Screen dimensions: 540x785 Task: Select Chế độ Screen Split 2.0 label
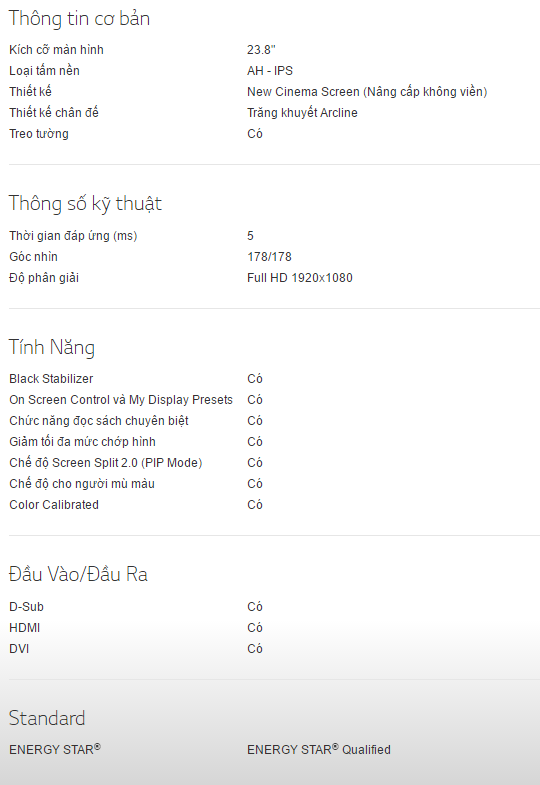106,463
